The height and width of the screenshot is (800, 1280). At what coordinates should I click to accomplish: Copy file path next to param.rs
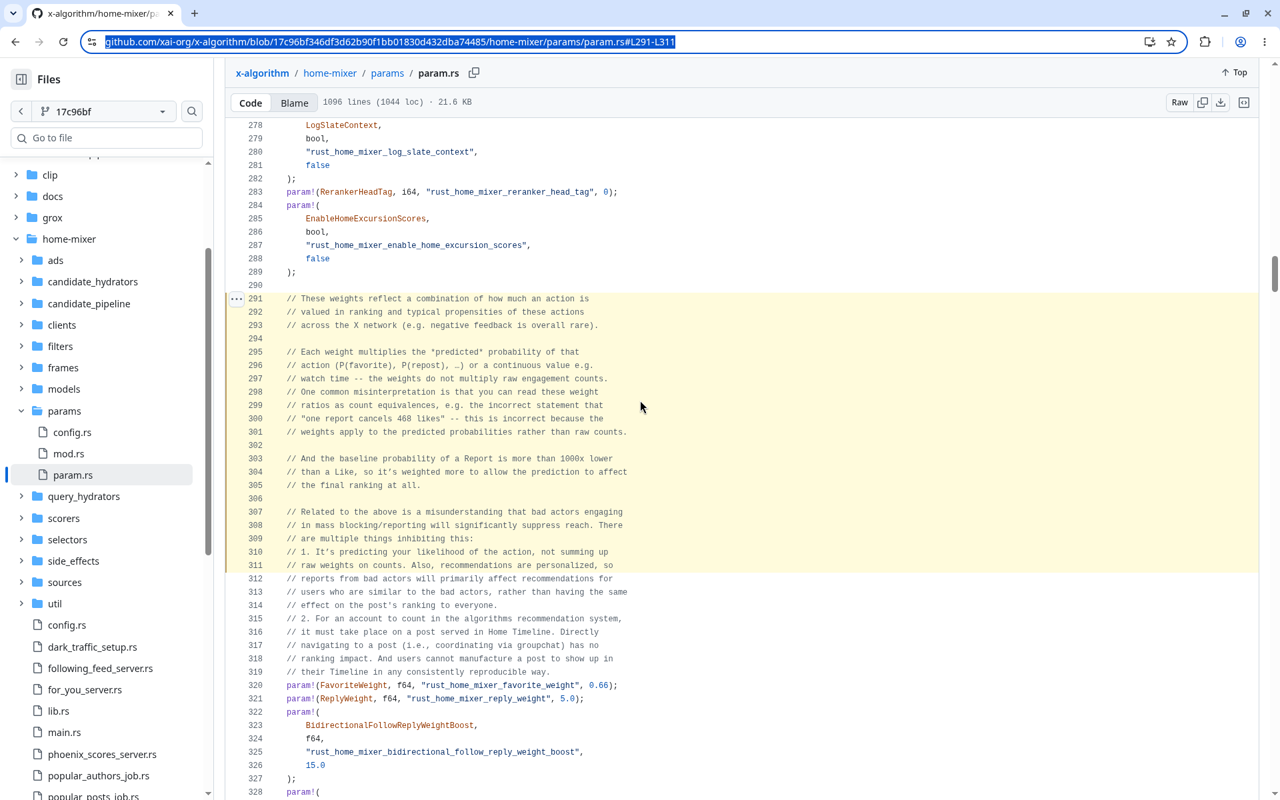[x=474, y=73]
